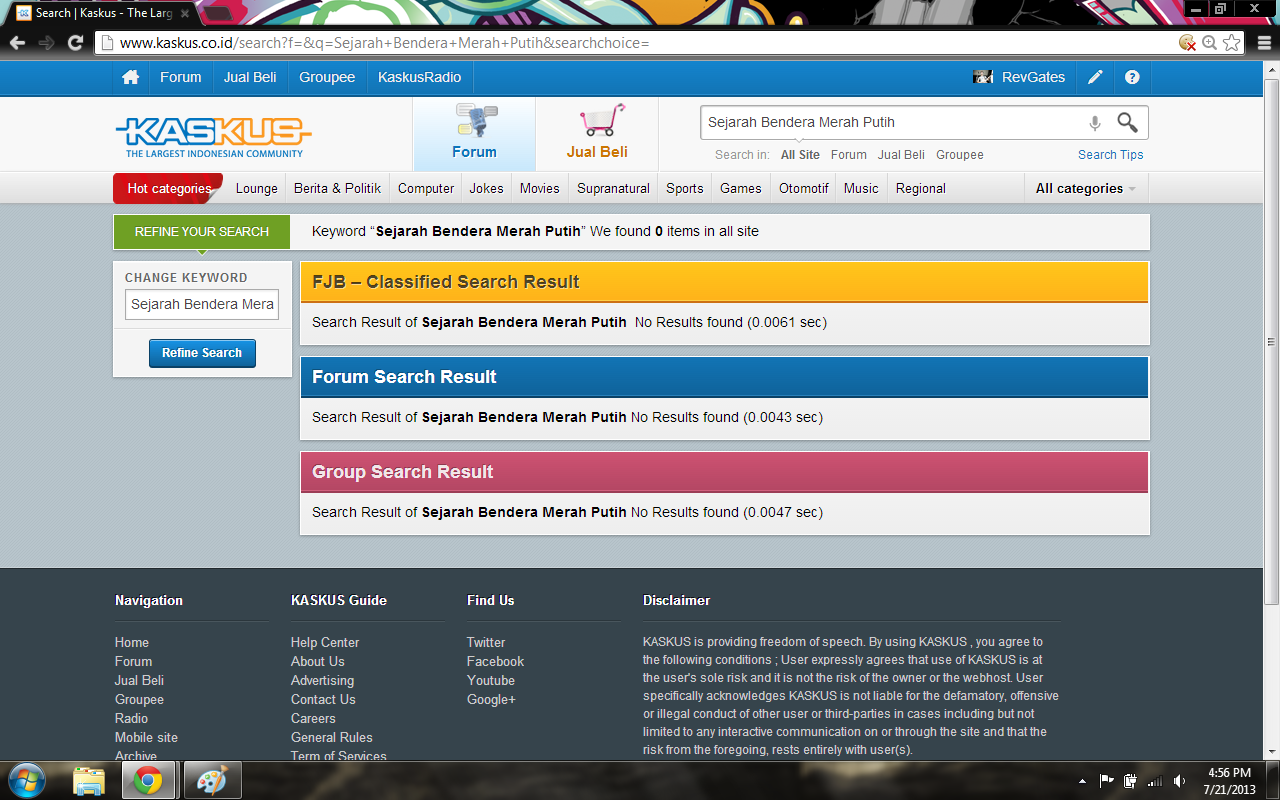
Task: Open the help question mark icon
Action: [x=1132, y=77]
